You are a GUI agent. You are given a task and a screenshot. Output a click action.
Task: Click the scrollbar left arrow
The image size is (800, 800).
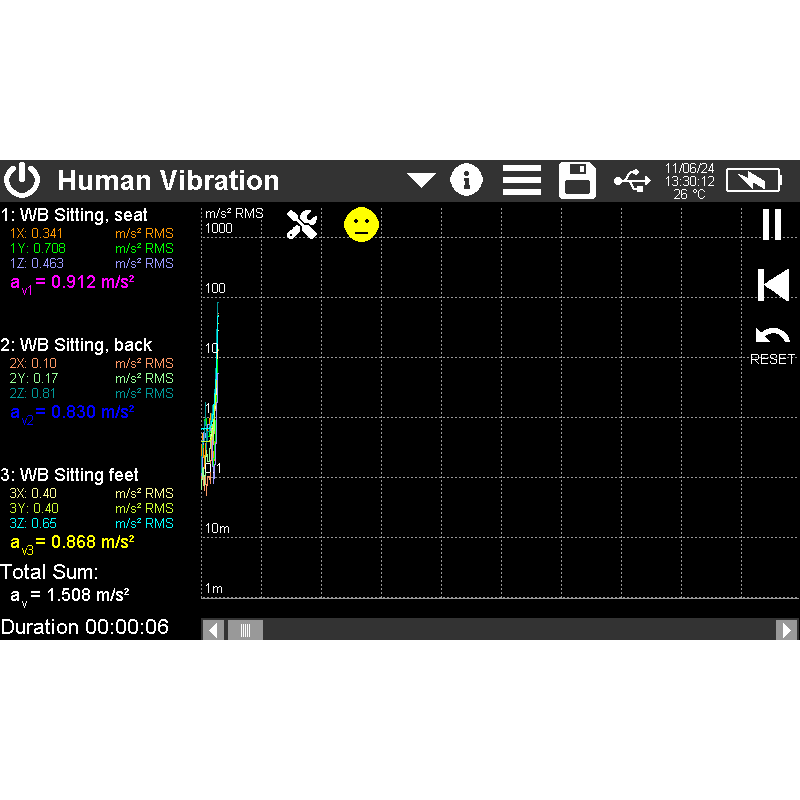point(213,630)
